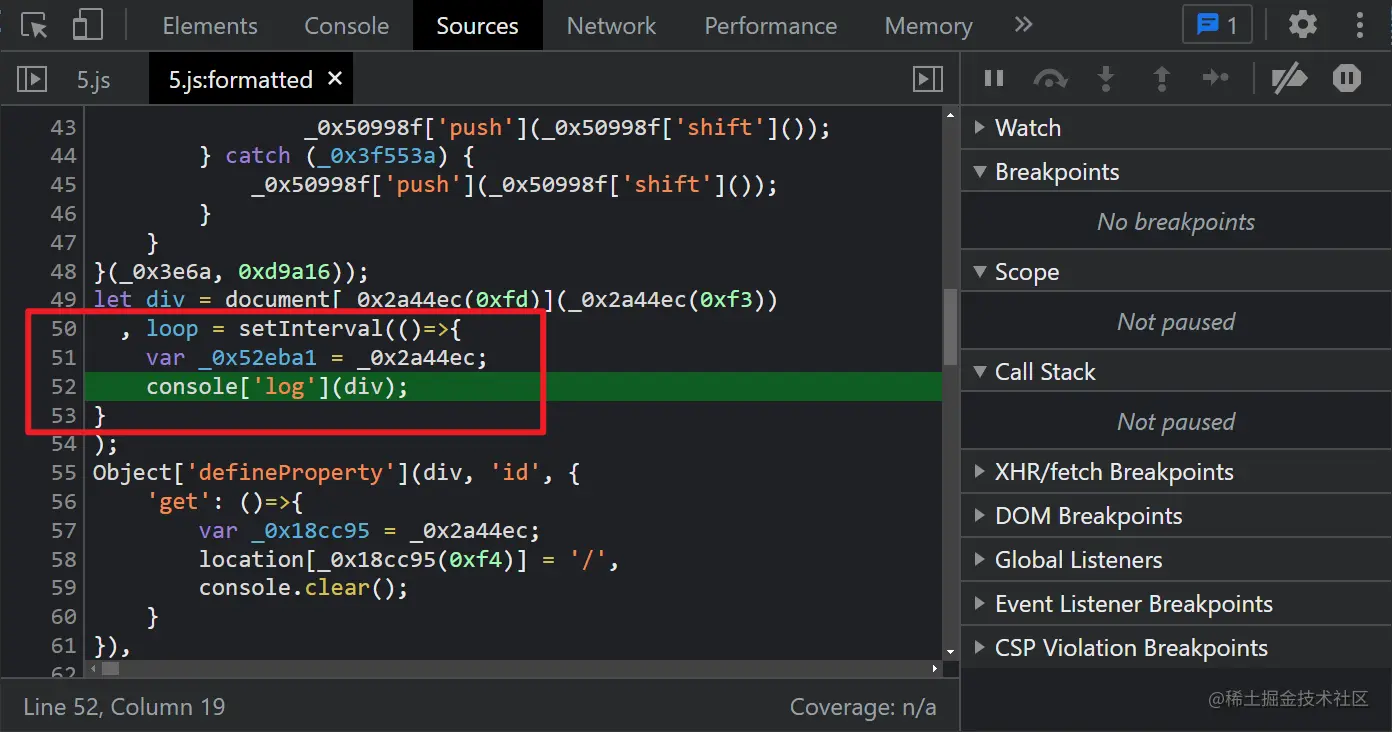
Task: Close the 5.js:formatted tab
Action: (x=335, y=78)
